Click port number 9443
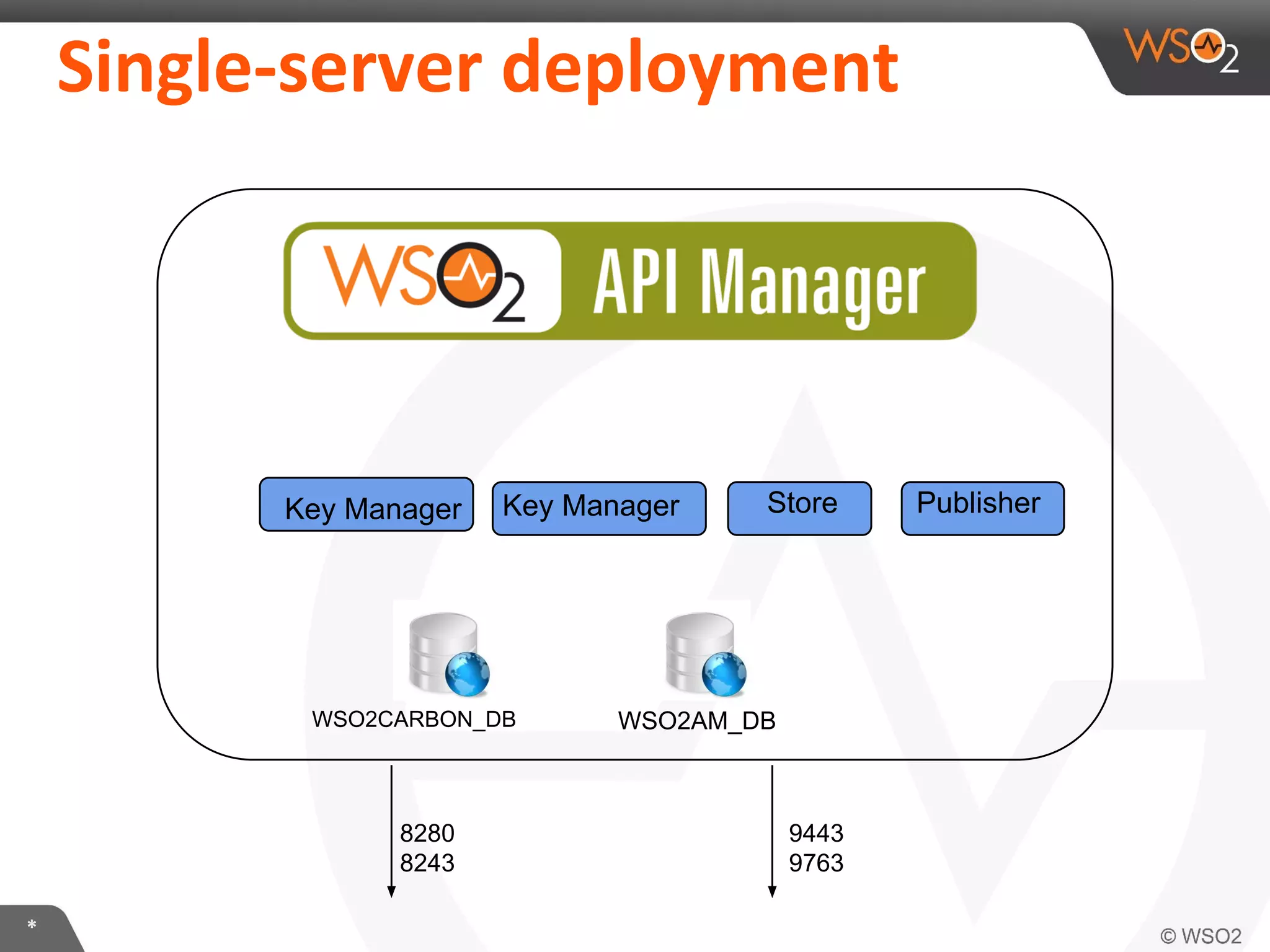 (x=816, y=833)
